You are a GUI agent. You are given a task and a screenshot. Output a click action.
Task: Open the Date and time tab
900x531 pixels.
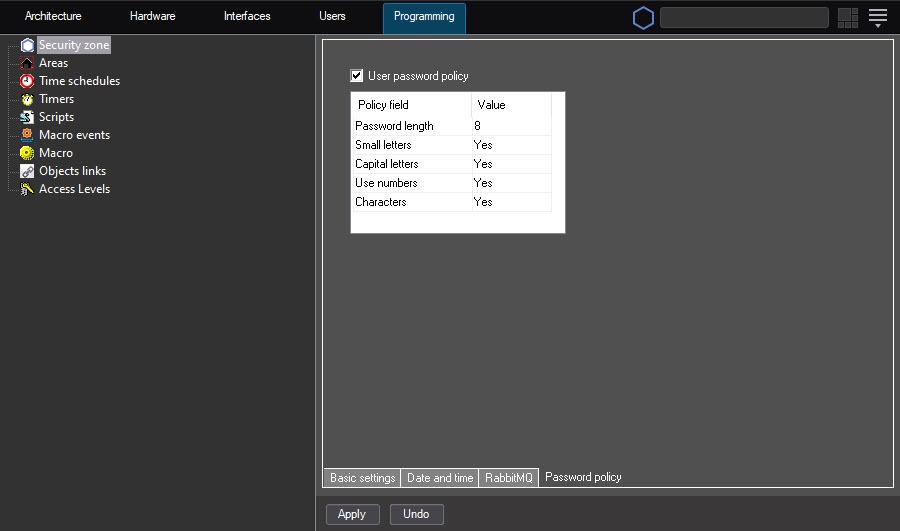click(440, 478)
